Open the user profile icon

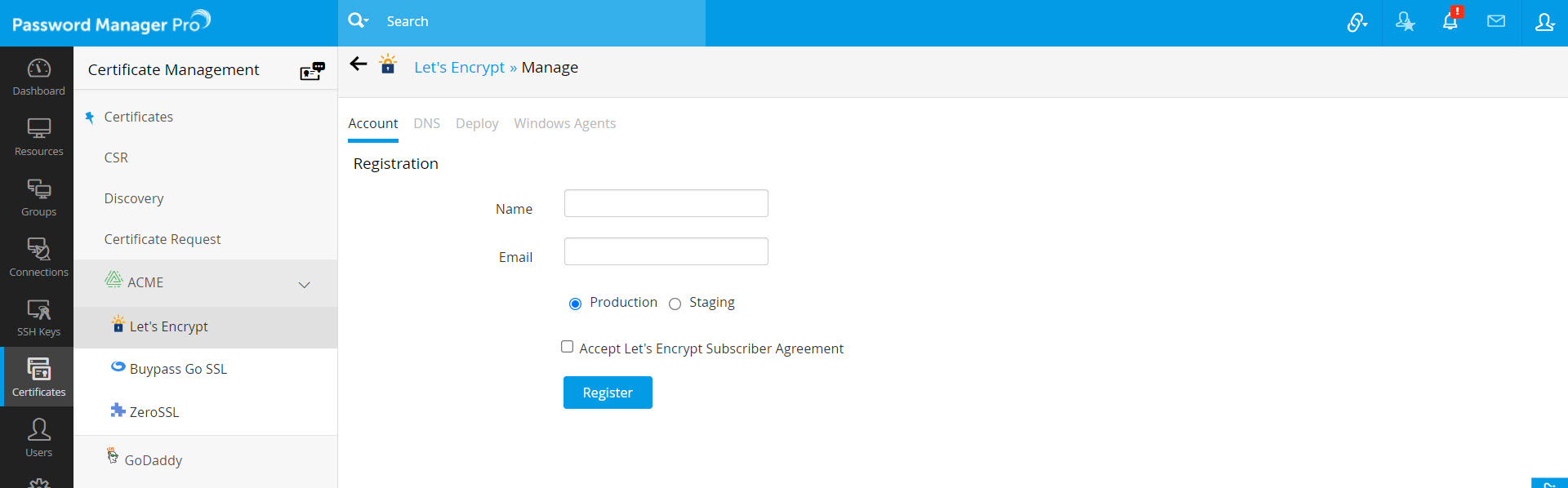click(x=1544, y=22)
